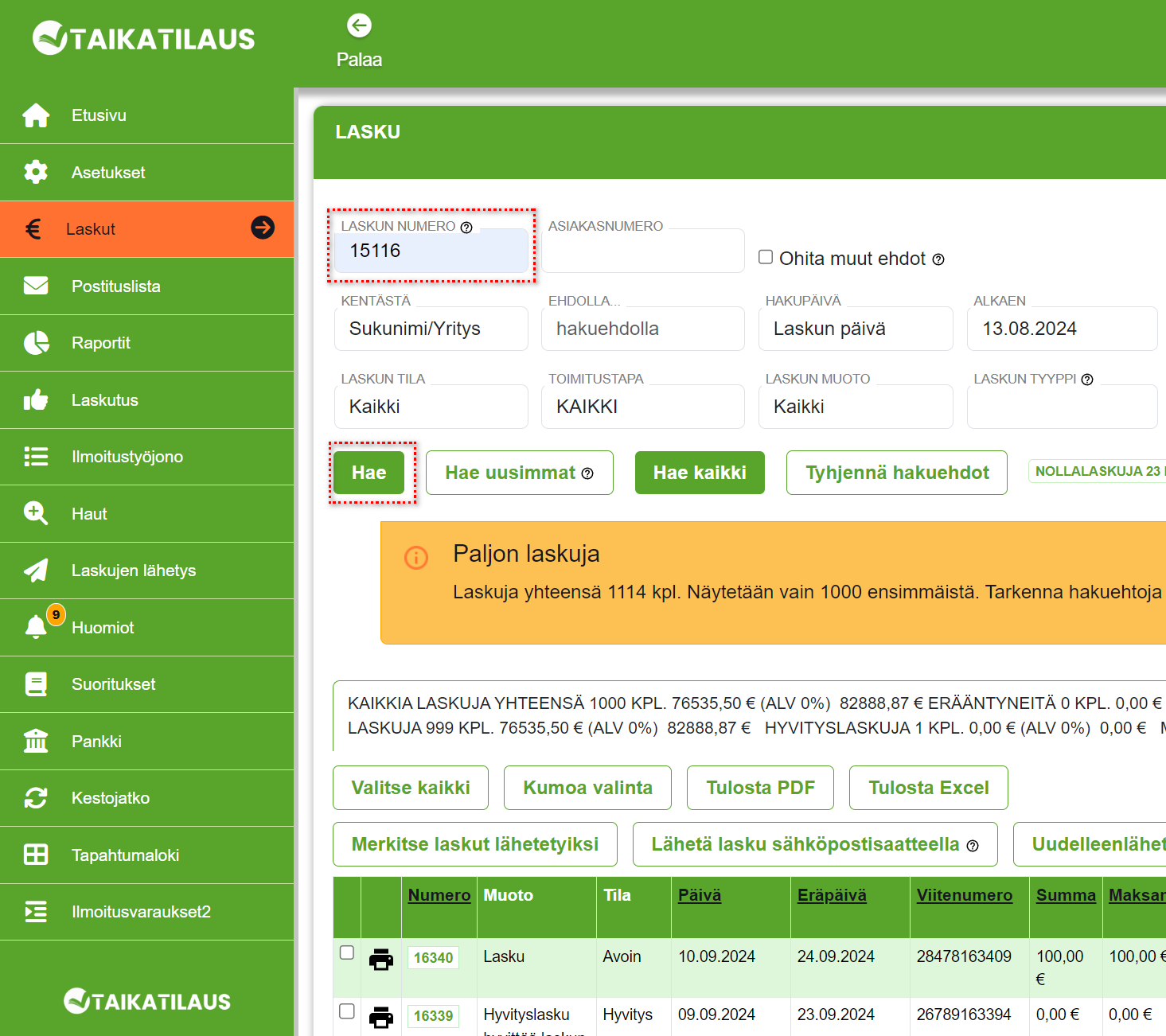Open the Kentästä dropdown showing Sukunimi/Yritys
Viewport: 1166px width, 1036px height.
tap(431, 329)
